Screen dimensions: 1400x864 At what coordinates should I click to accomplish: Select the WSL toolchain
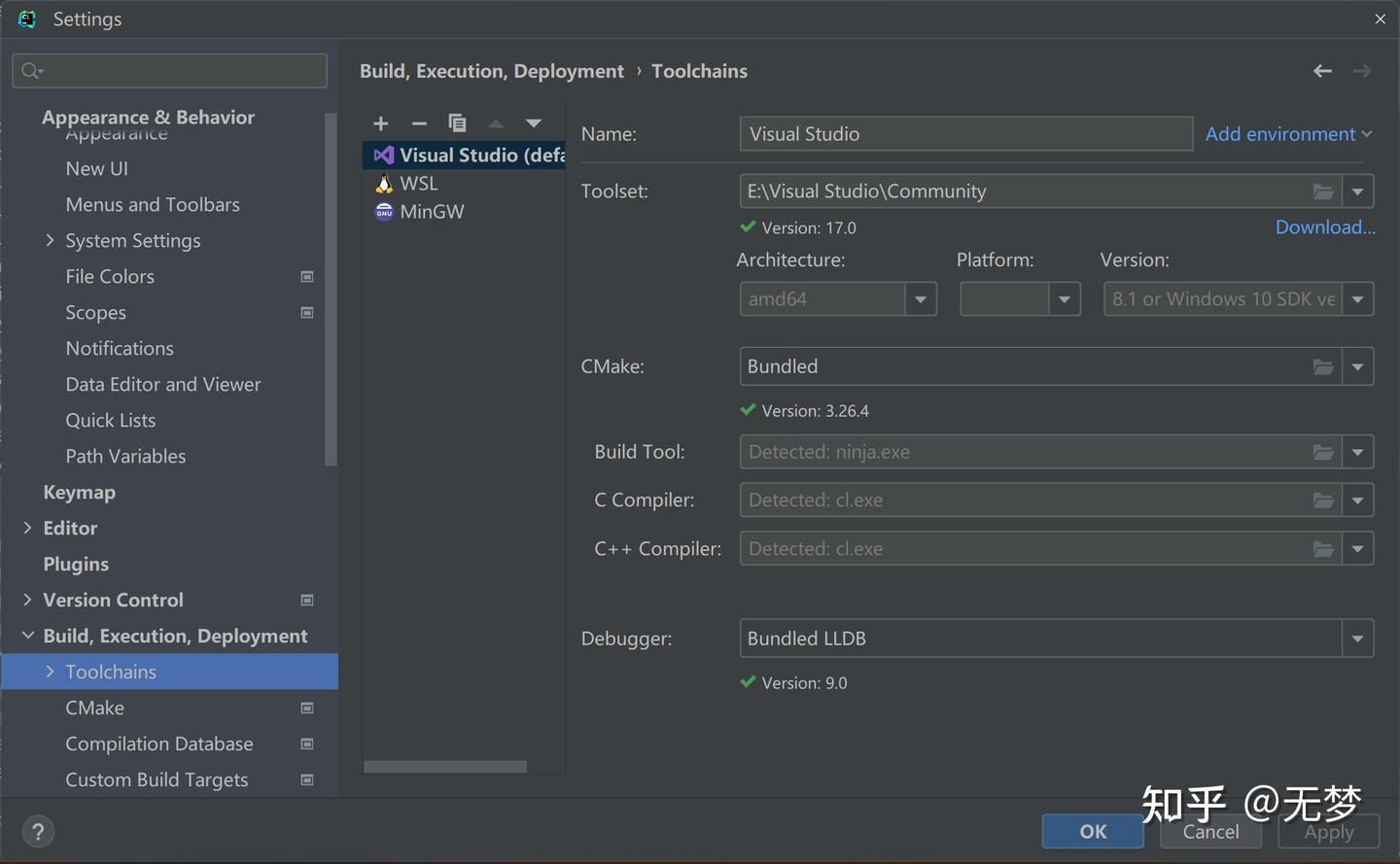click(419, 184)
